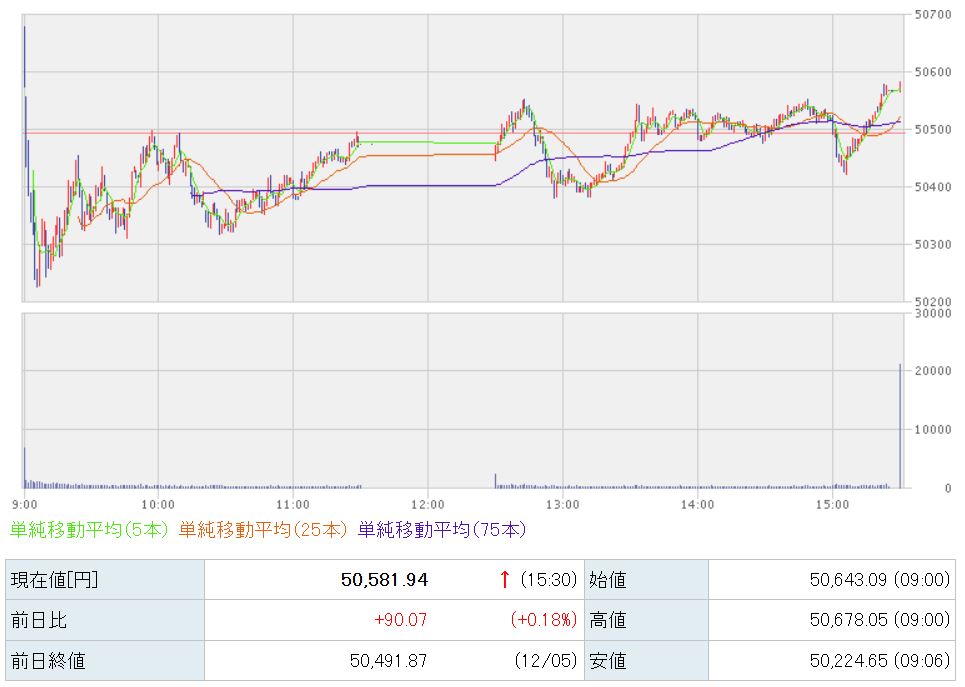Click the red up arrow beside 15:30
Screen dimensions: 965x687
[x=505, y=579]
